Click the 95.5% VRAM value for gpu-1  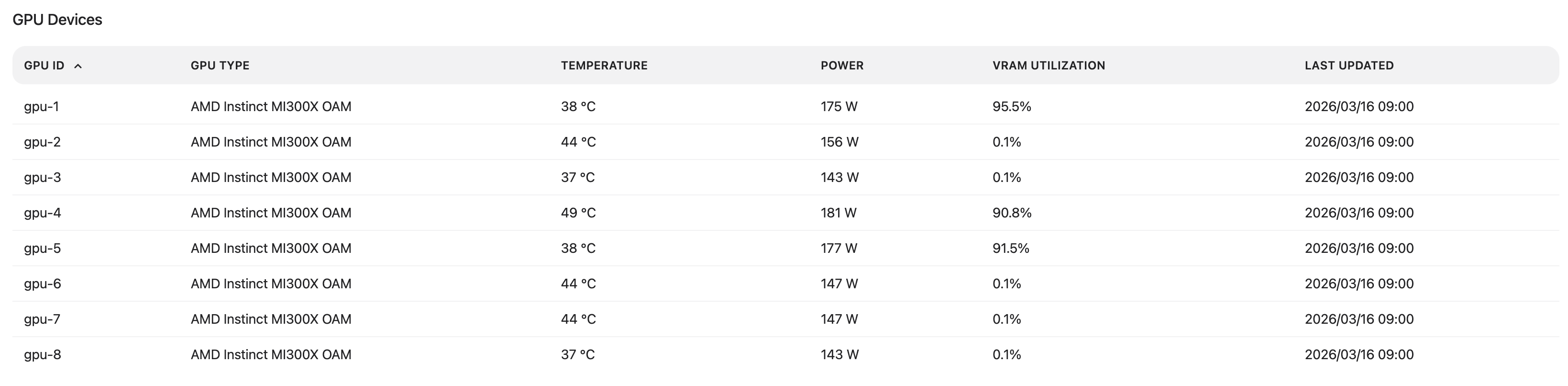(x=1012, y=106)
